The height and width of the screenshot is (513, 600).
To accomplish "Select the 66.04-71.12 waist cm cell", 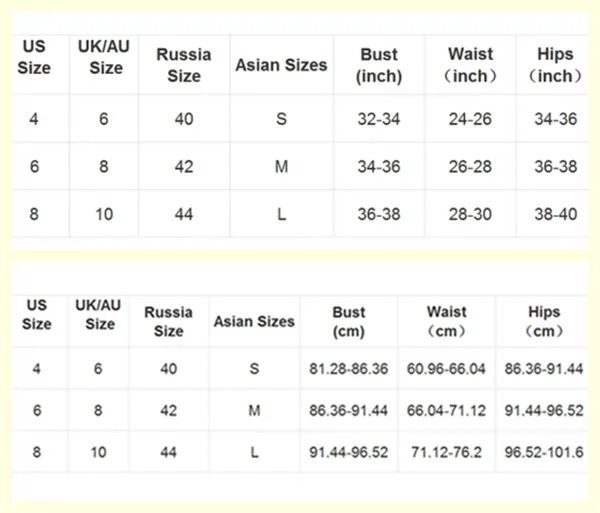I will (x=446, y=410).
